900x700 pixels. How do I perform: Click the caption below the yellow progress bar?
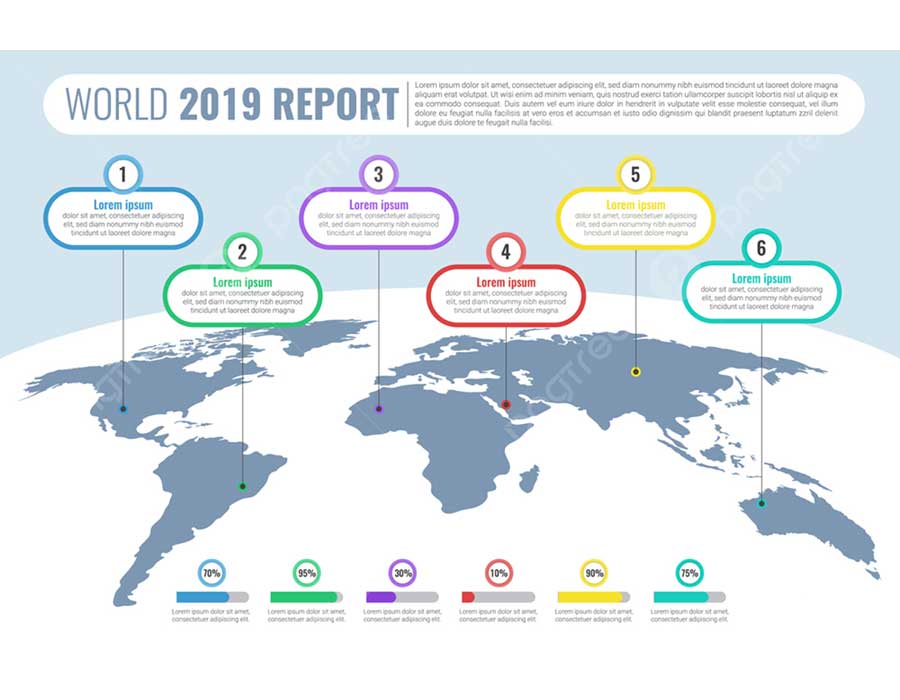593,616
